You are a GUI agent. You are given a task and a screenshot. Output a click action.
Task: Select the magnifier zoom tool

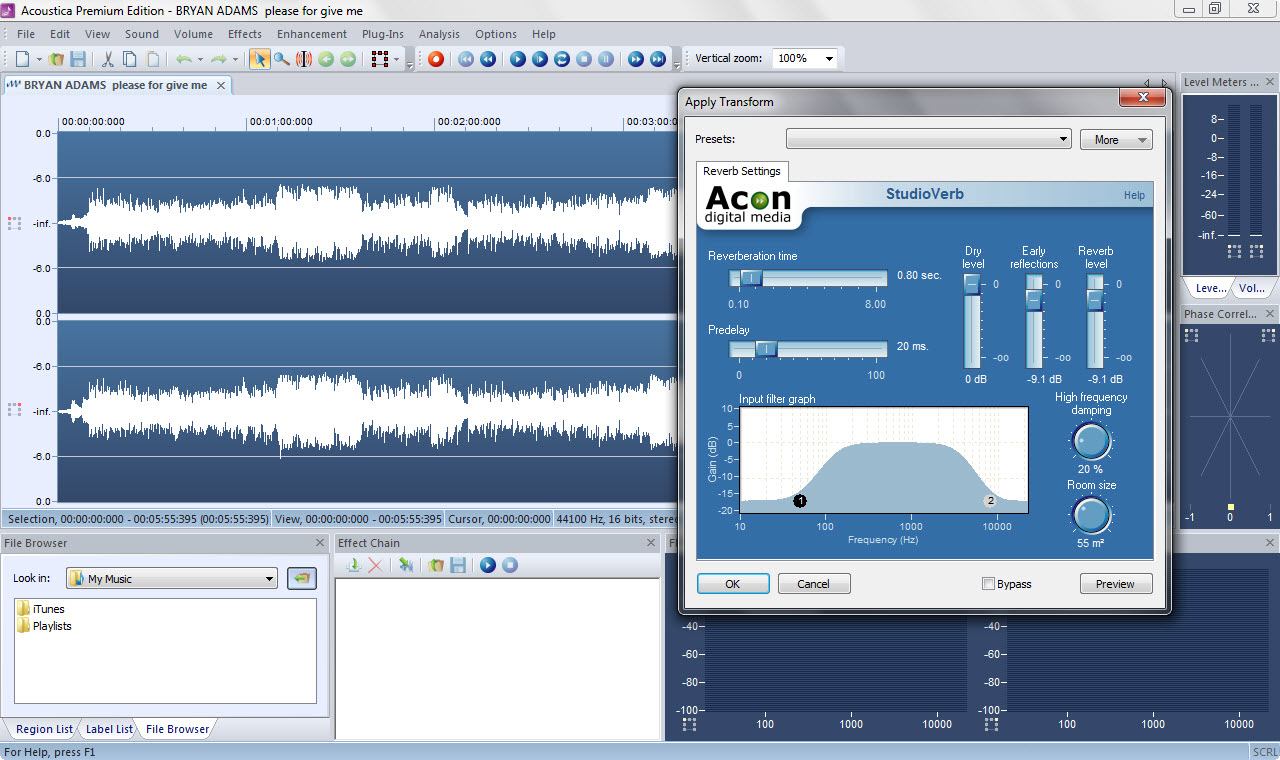(x=282, y=59)
